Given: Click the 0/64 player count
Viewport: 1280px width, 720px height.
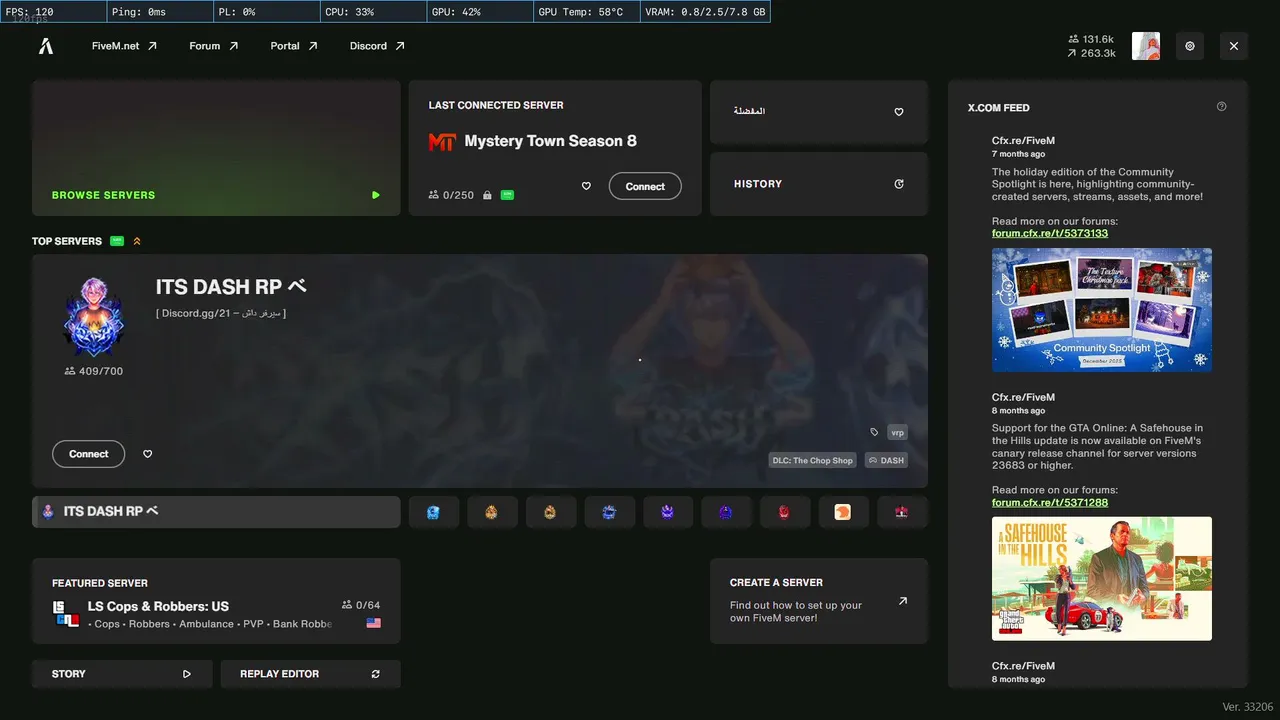Looking at the screenshot, I should [x=361, y=605].
